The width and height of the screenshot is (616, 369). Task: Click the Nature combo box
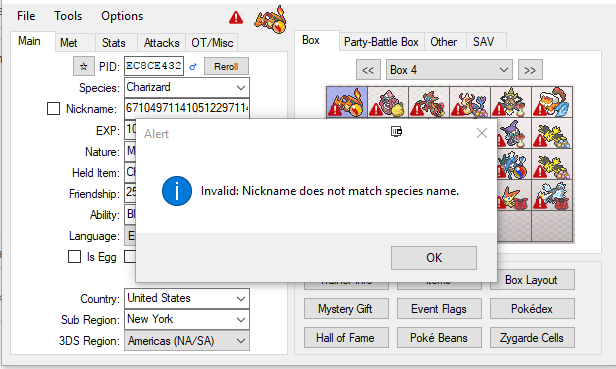pyautogui.click(x=130, y=151)
